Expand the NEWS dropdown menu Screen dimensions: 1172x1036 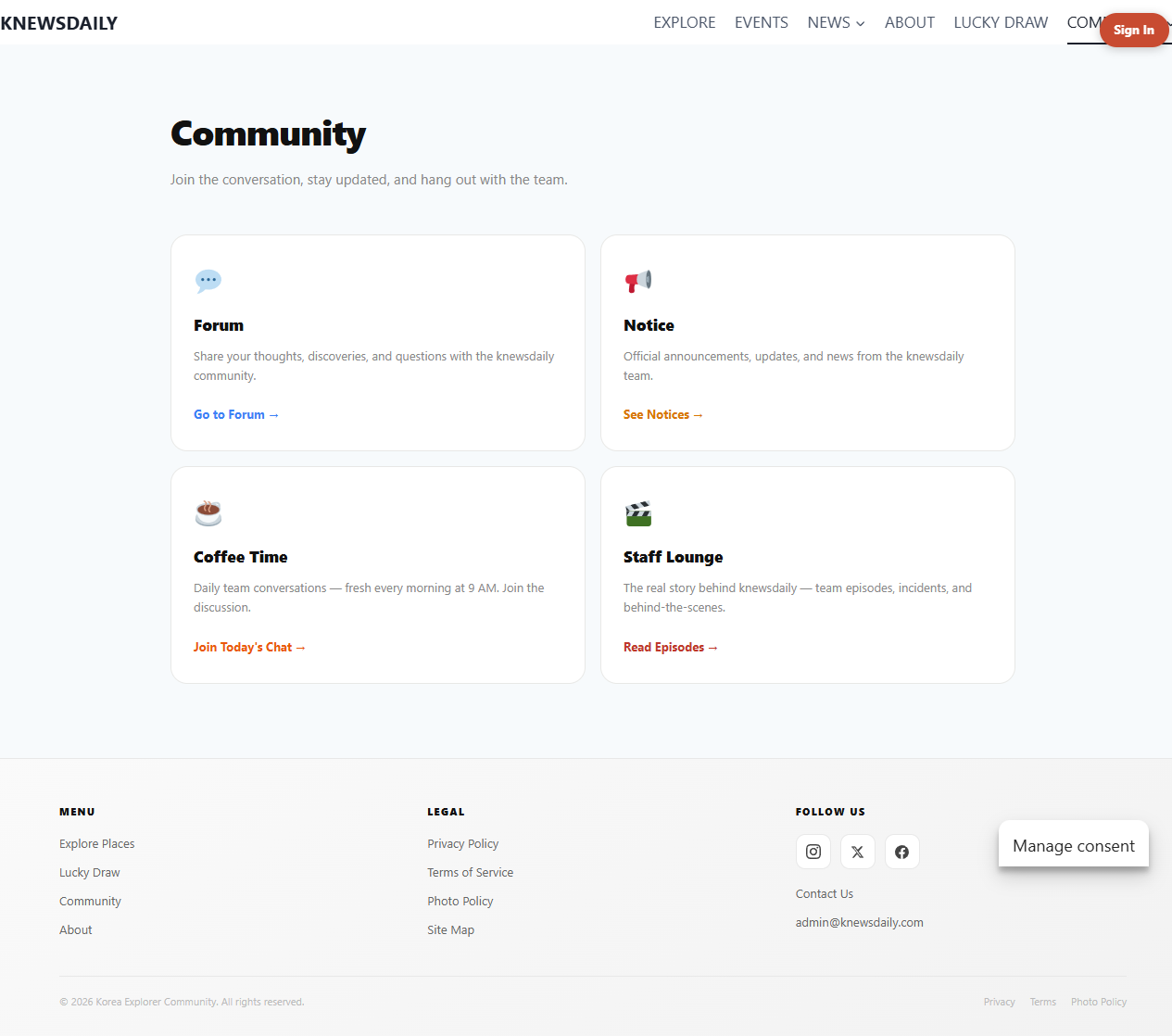click(835, 22)
